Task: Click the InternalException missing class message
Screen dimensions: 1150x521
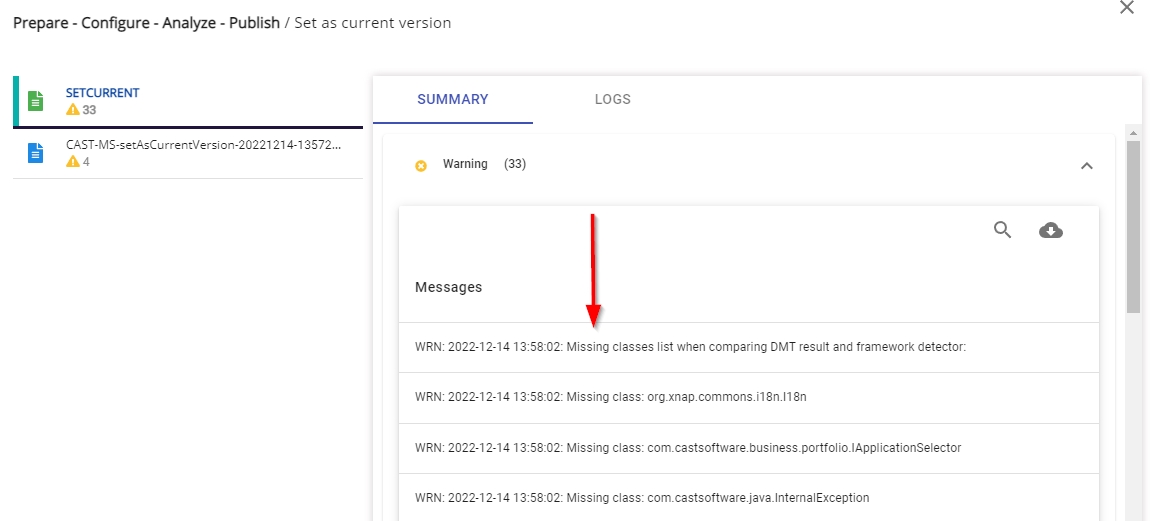Action: 642,498
